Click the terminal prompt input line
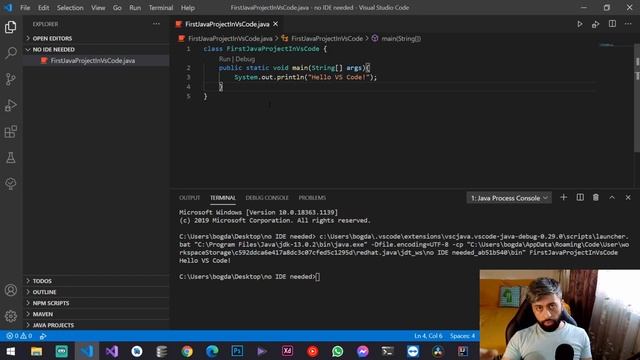 (249, 277)
